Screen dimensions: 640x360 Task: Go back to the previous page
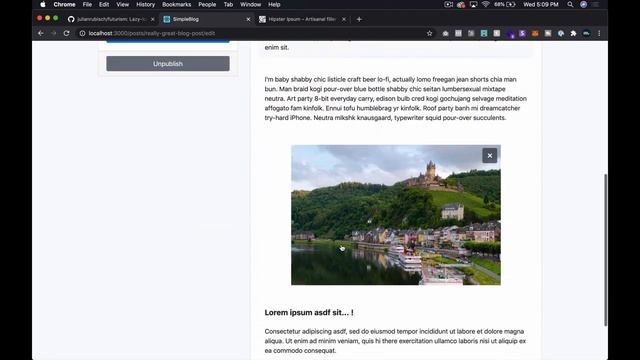tap(41, 33)
